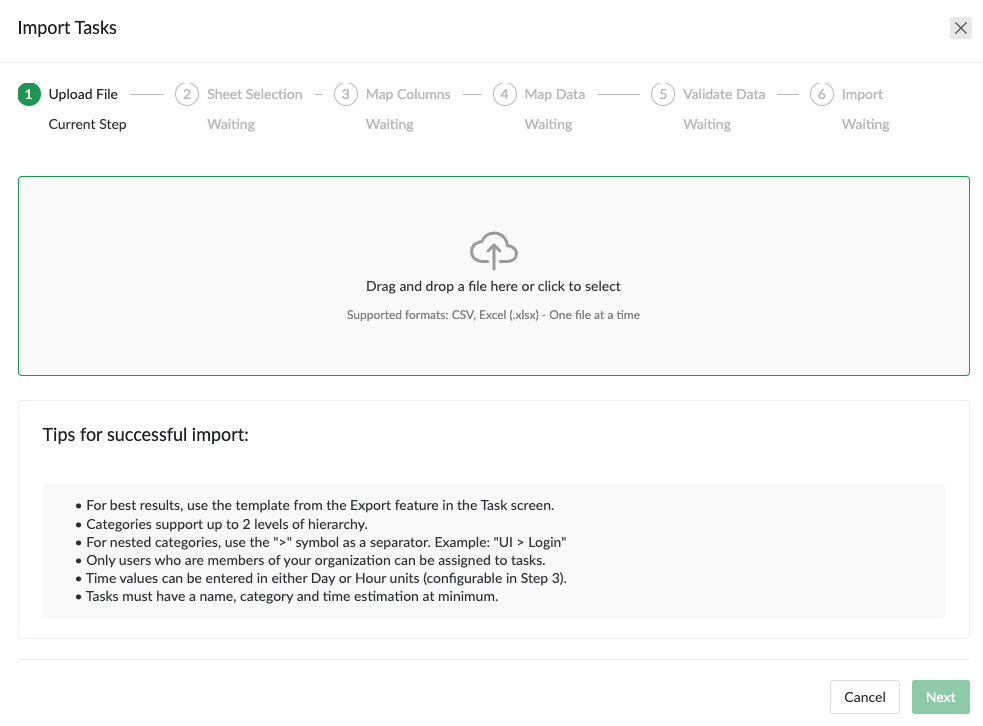Viewport: 983px width, 726px height.
Task: Close the Import Tasks dialog
Action: (x=960, y=28)
